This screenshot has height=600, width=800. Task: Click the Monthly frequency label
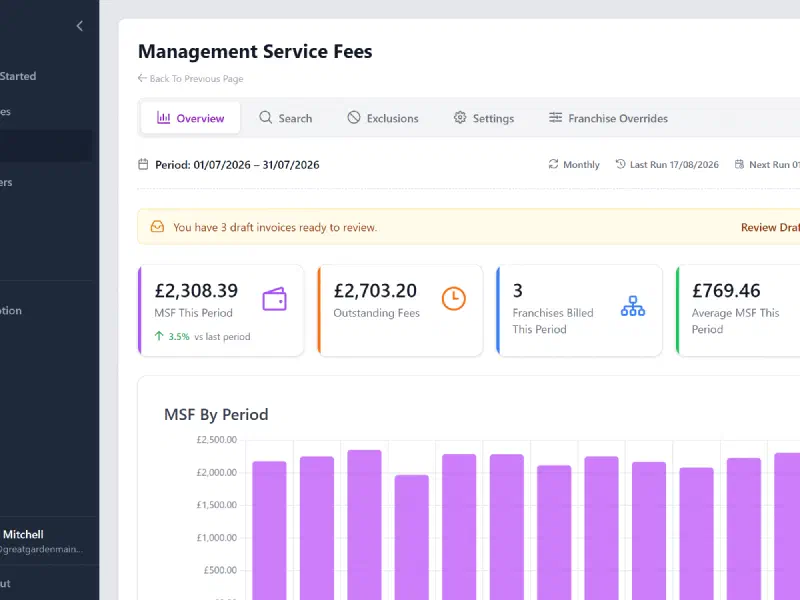pos(581,165)
